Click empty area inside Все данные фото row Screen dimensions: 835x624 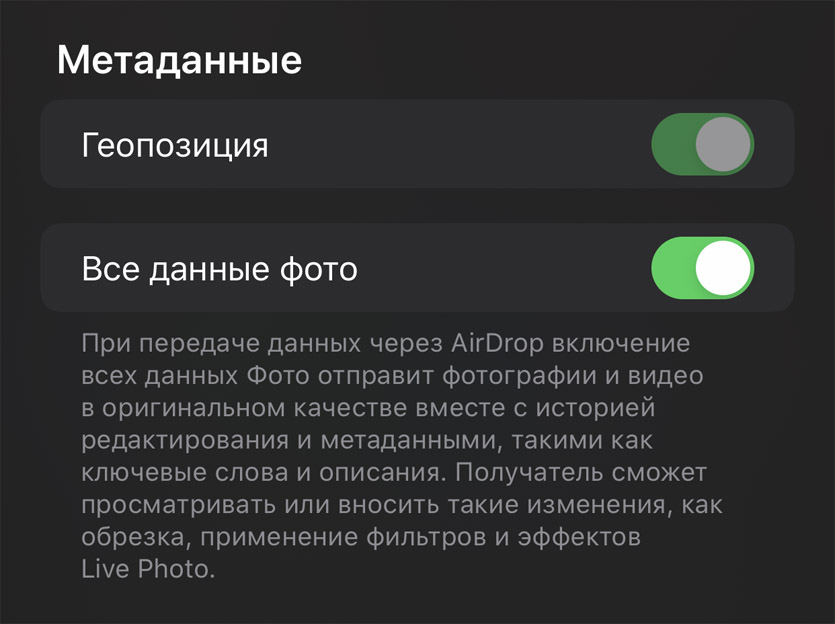pos(501,268)
